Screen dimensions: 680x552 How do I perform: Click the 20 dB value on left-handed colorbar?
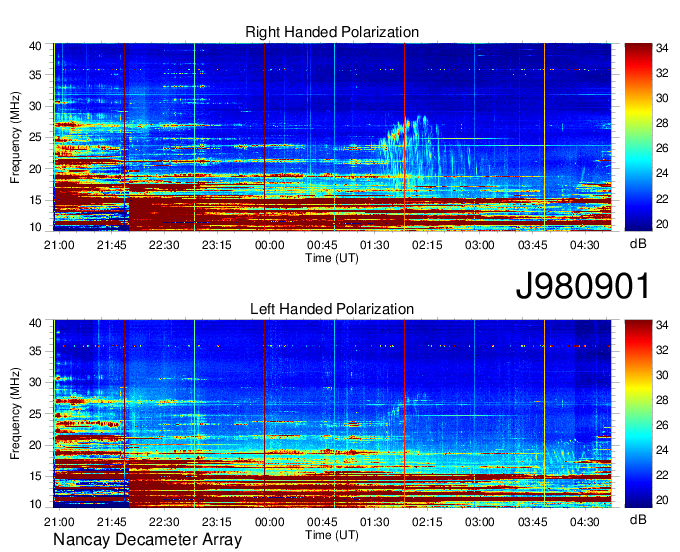[662, 500]
